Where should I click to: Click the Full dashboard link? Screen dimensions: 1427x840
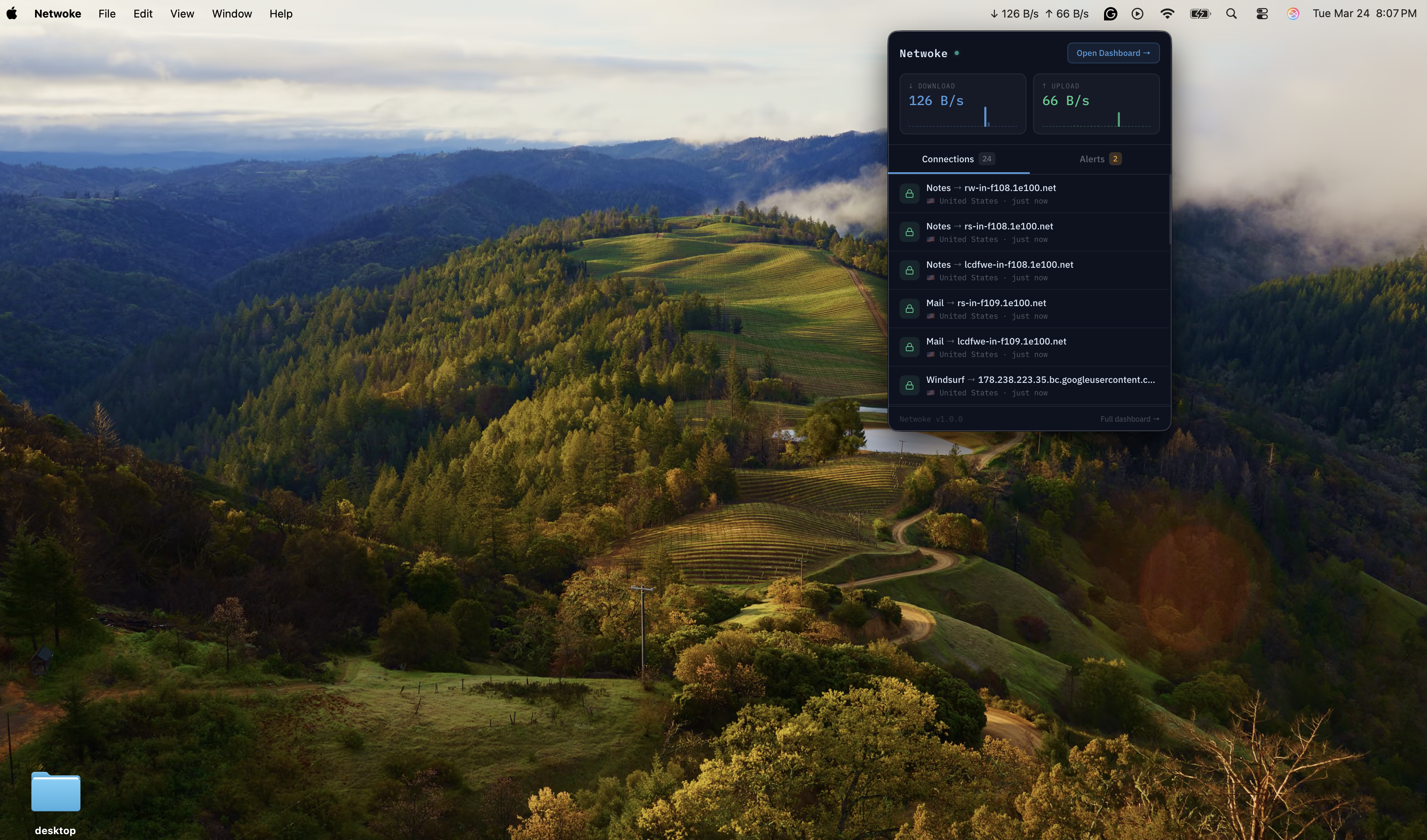1129,419
